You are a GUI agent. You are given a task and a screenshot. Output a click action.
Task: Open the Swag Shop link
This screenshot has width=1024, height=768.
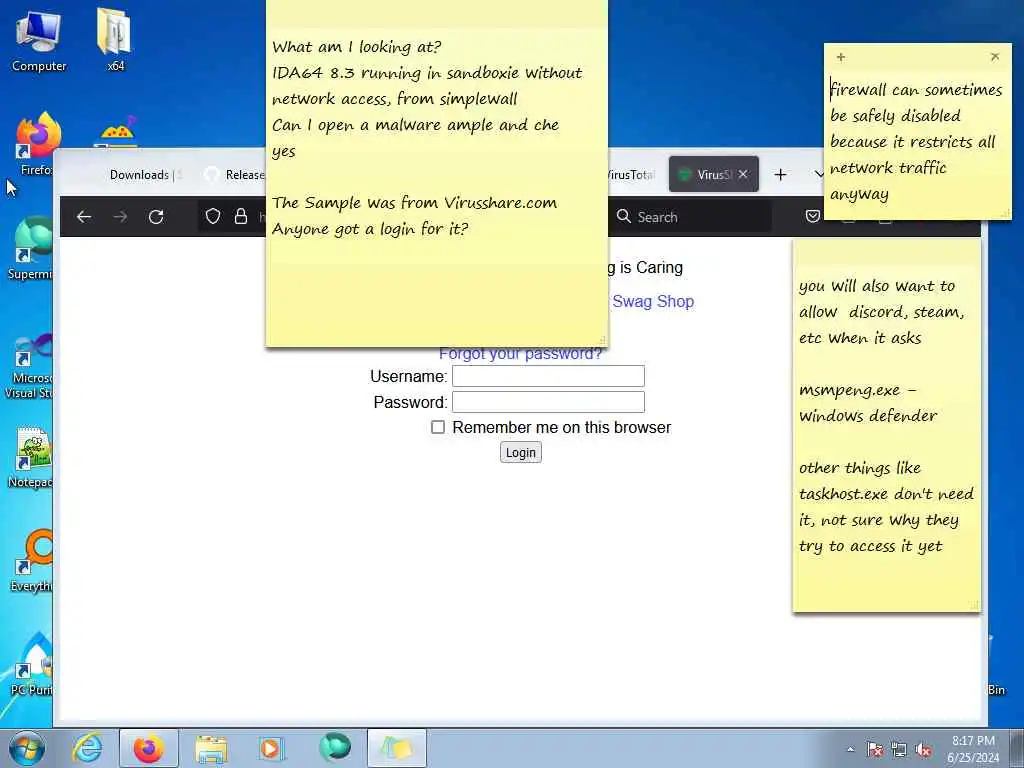click(653, 301)
